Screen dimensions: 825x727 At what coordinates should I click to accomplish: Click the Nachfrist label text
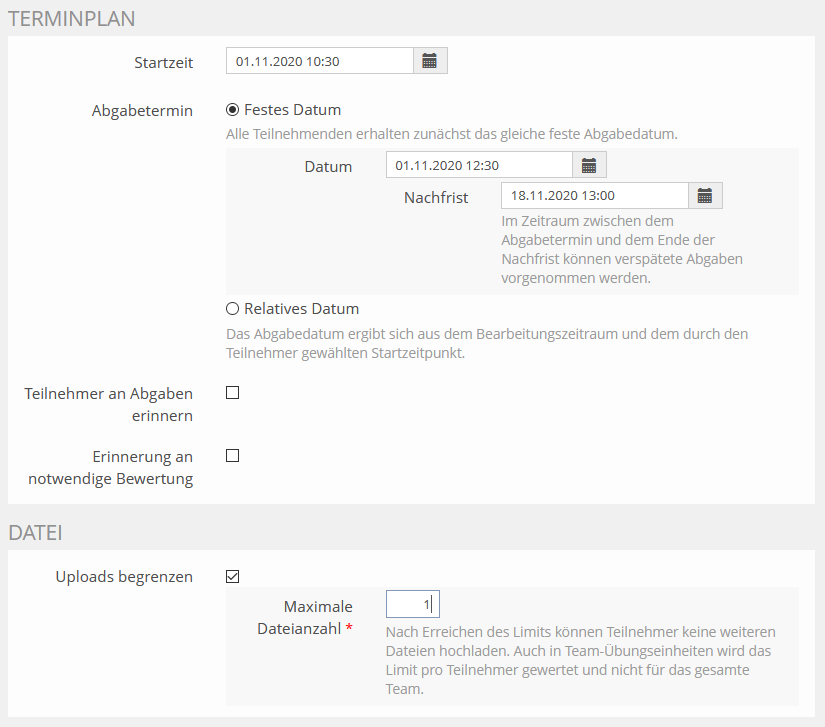click(x=436, y=198)
